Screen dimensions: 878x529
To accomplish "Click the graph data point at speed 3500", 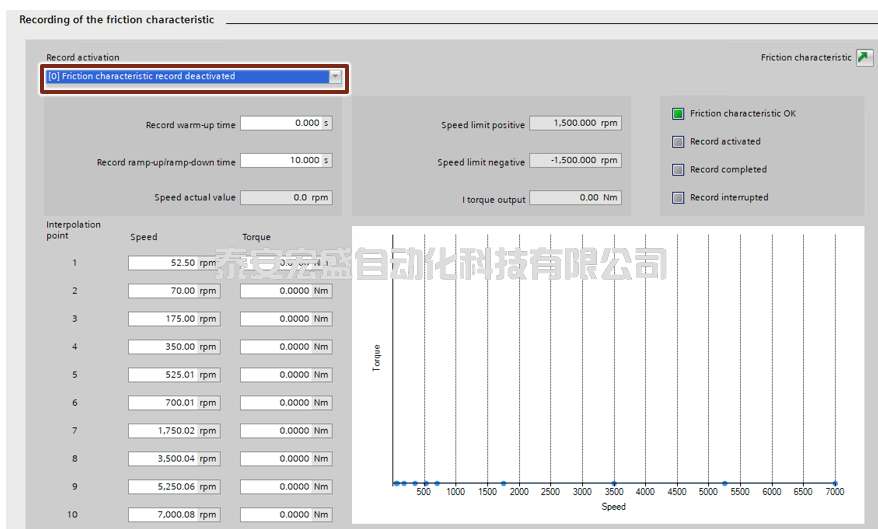I will (614, 484).
